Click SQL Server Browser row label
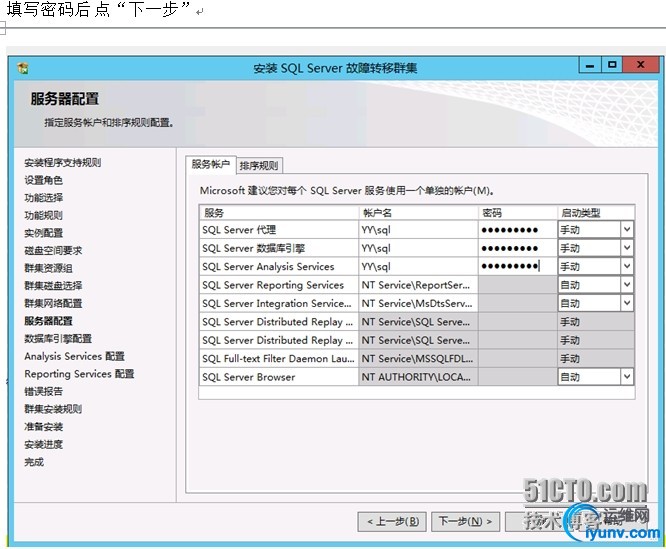The width and height of the screenshot is (666, 549). (x=248, y=377)
